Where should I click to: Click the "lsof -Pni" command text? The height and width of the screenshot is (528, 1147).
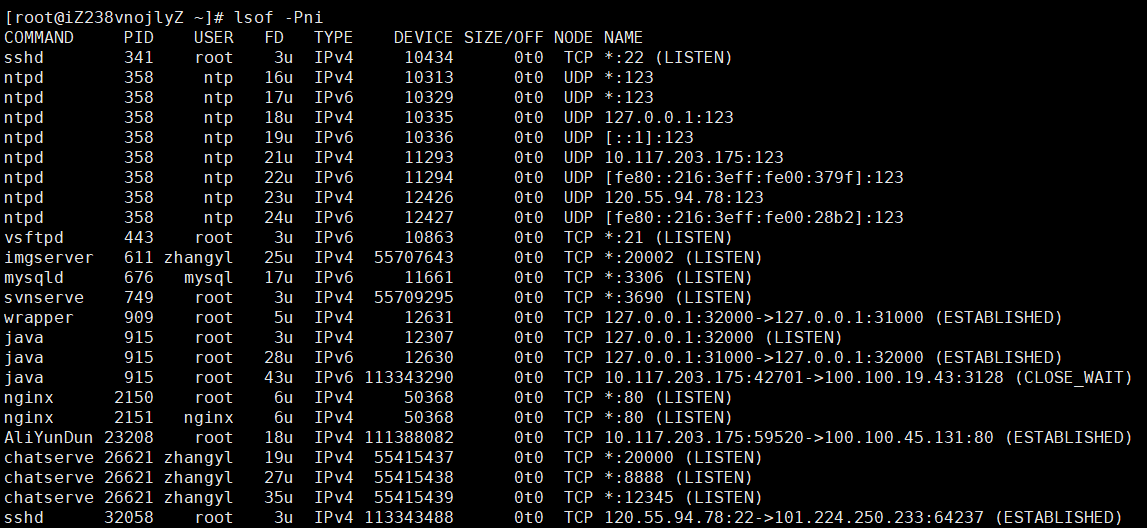[279, 17]
